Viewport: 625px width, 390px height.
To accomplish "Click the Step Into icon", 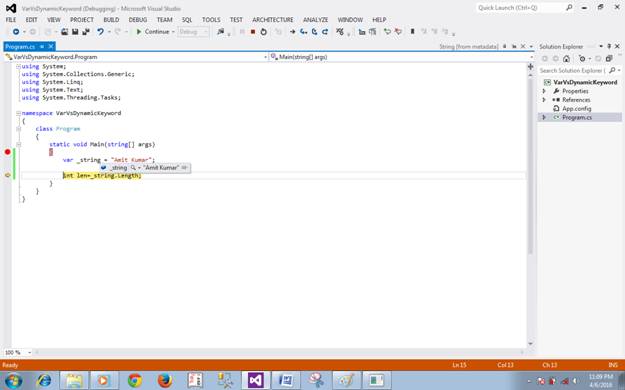I will [x=303, y=32].
